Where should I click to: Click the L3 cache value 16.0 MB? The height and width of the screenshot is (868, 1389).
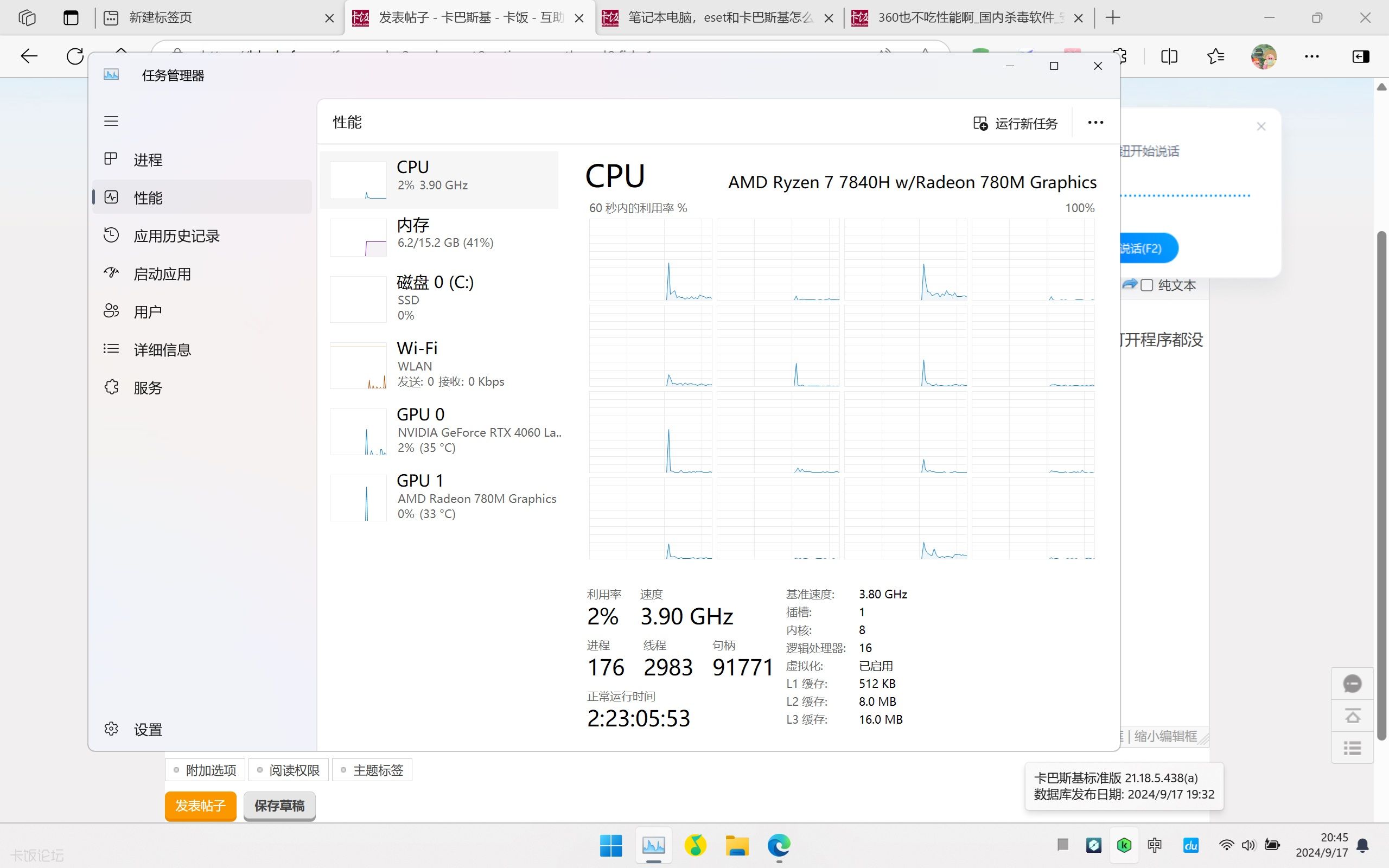point(881,719)
